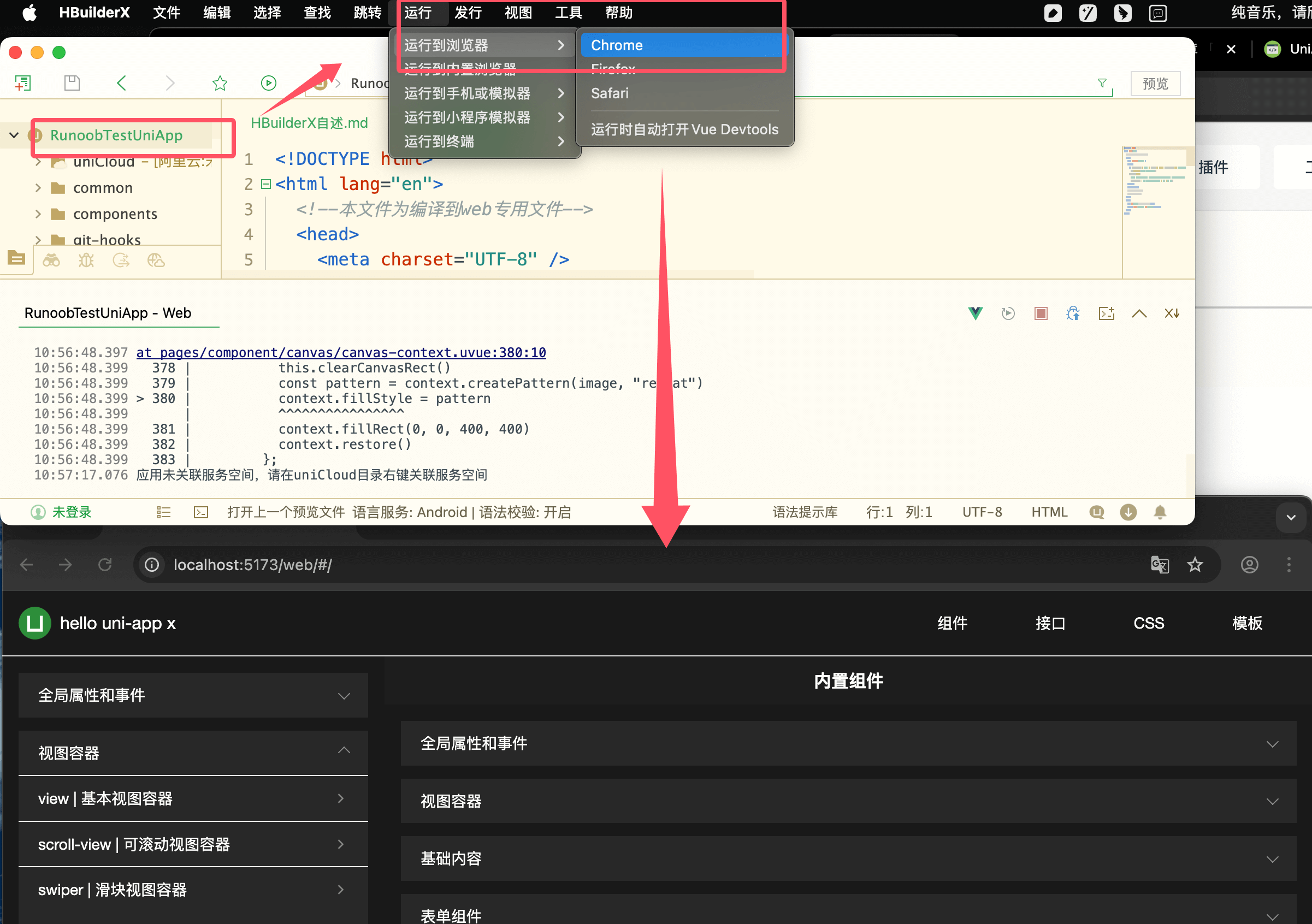Click the run play icon in toolbar
The width and height of the screenshot is (1312, 924).
268,84
